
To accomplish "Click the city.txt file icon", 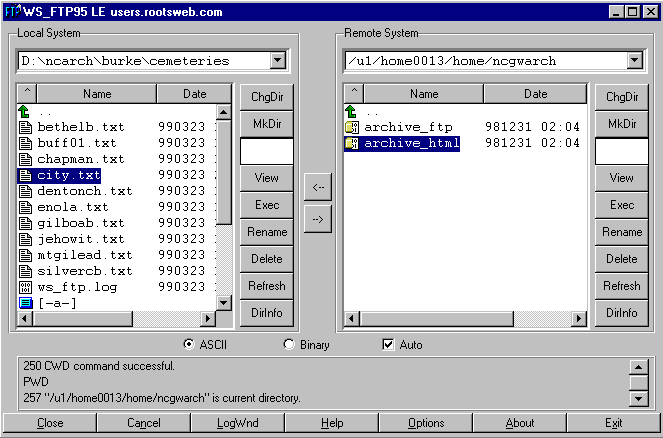I will [x=25, y=175].
